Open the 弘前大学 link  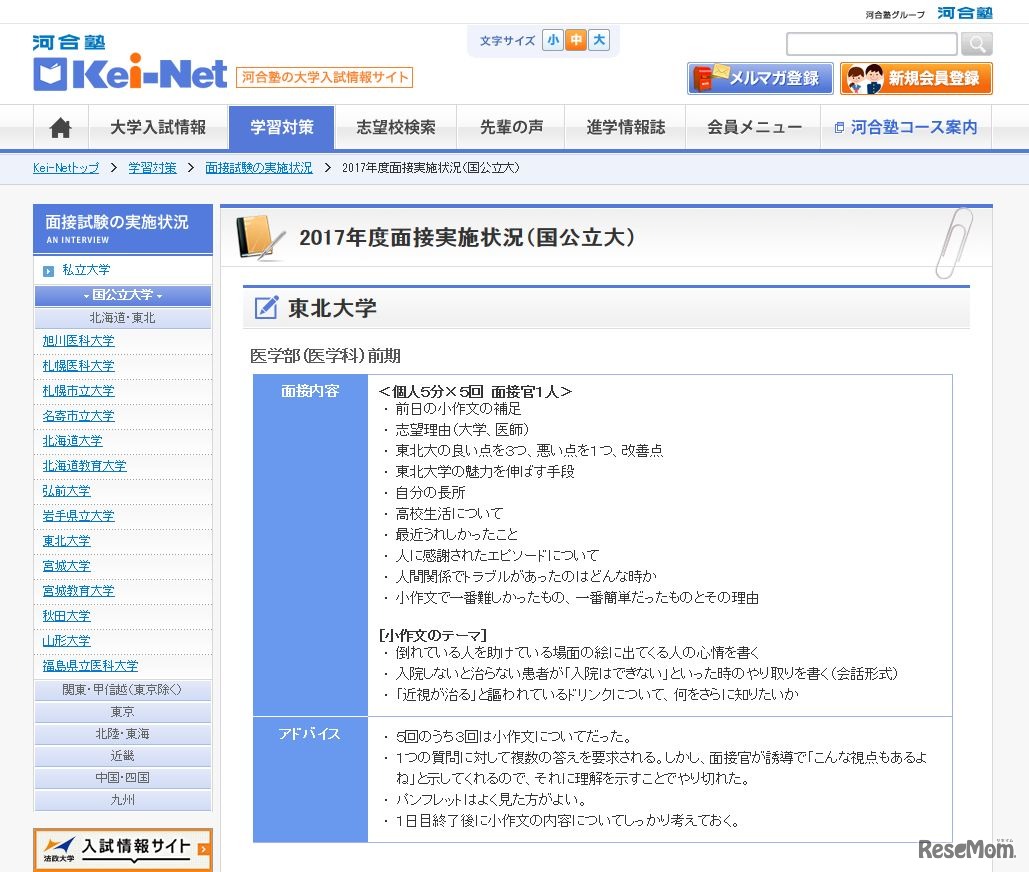(66, 491)
